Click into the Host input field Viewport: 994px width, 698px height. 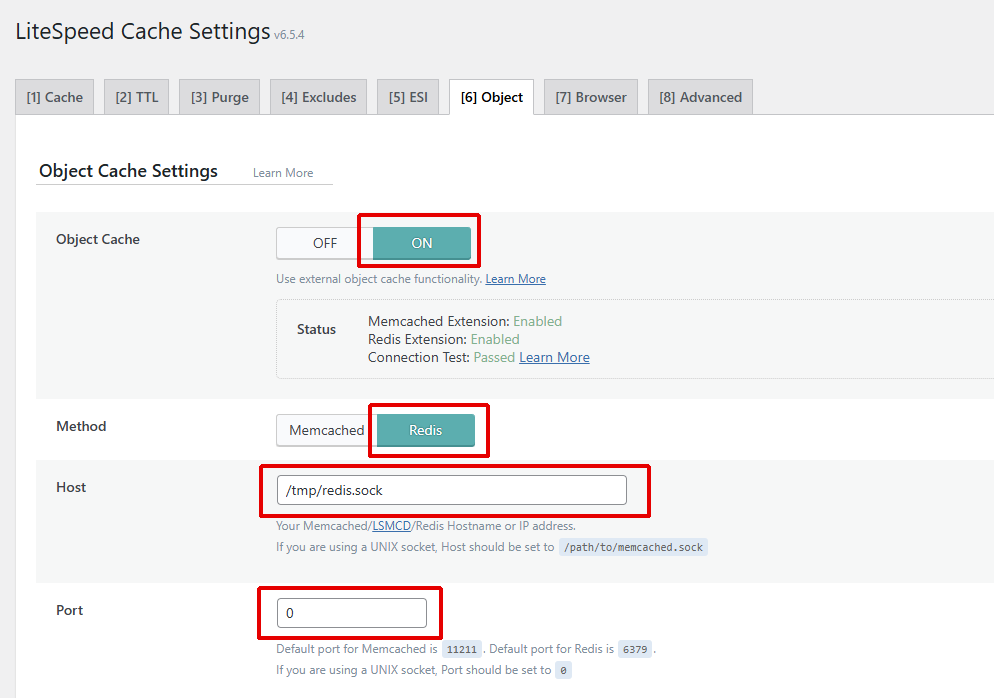coord(451,490)
